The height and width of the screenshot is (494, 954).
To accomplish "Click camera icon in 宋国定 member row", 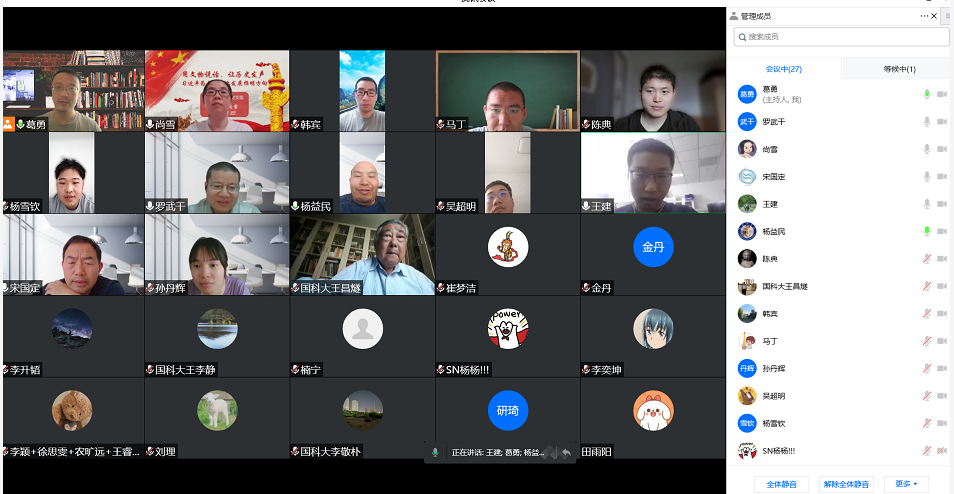I will [942, 176].
